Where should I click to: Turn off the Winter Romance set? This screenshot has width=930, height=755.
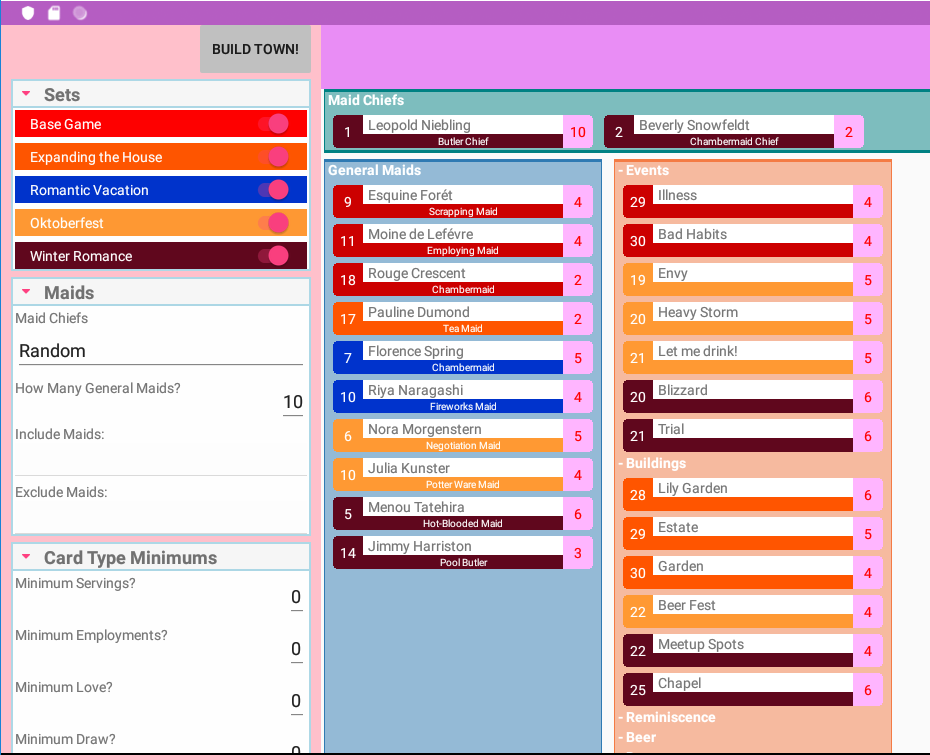coord(273,256)
